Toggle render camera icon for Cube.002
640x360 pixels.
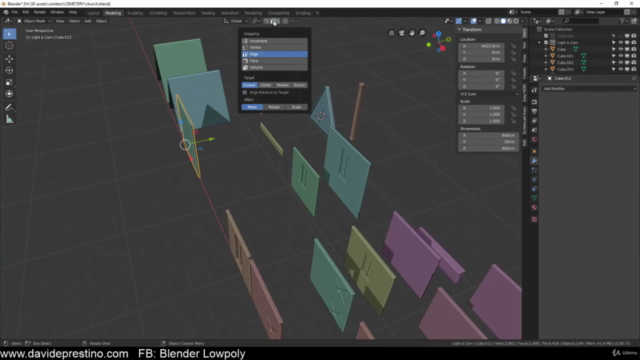(x=633, y=62)
